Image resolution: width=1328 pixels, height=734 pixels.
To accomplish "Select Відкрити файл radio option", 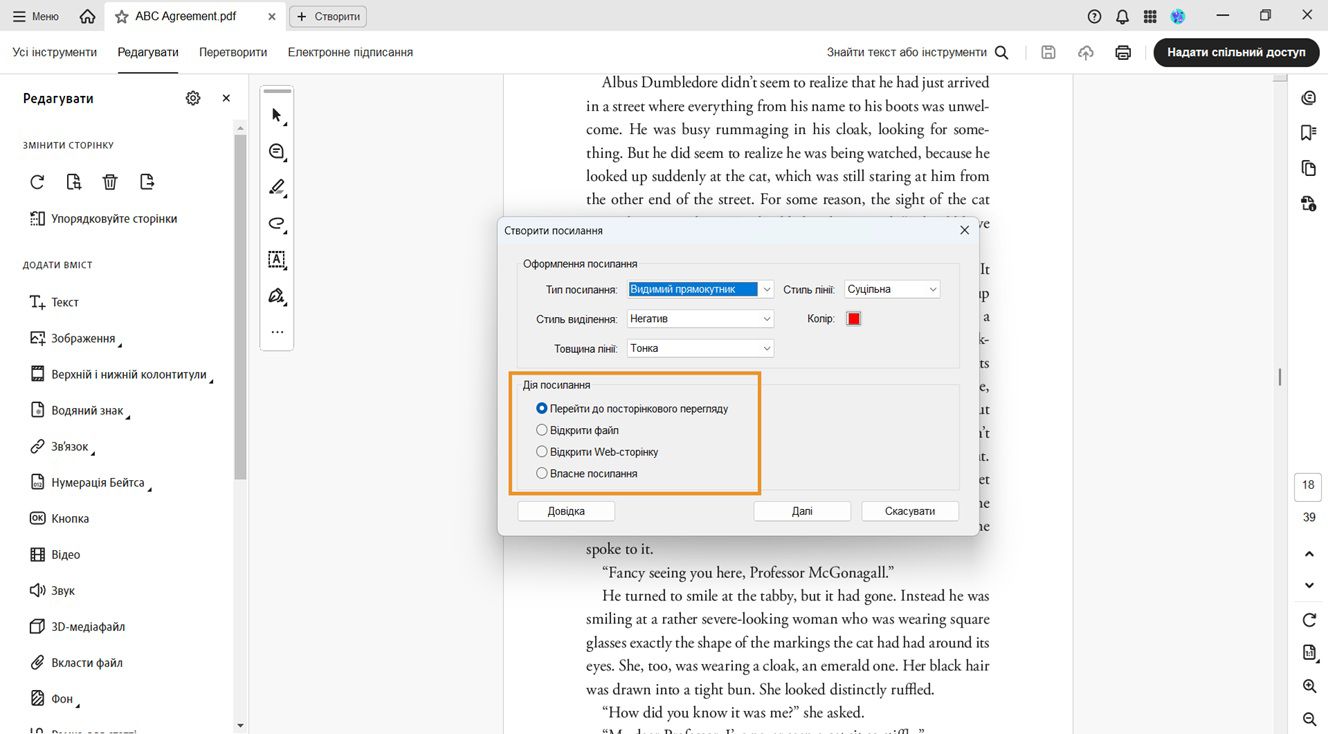I will (578, 430).
